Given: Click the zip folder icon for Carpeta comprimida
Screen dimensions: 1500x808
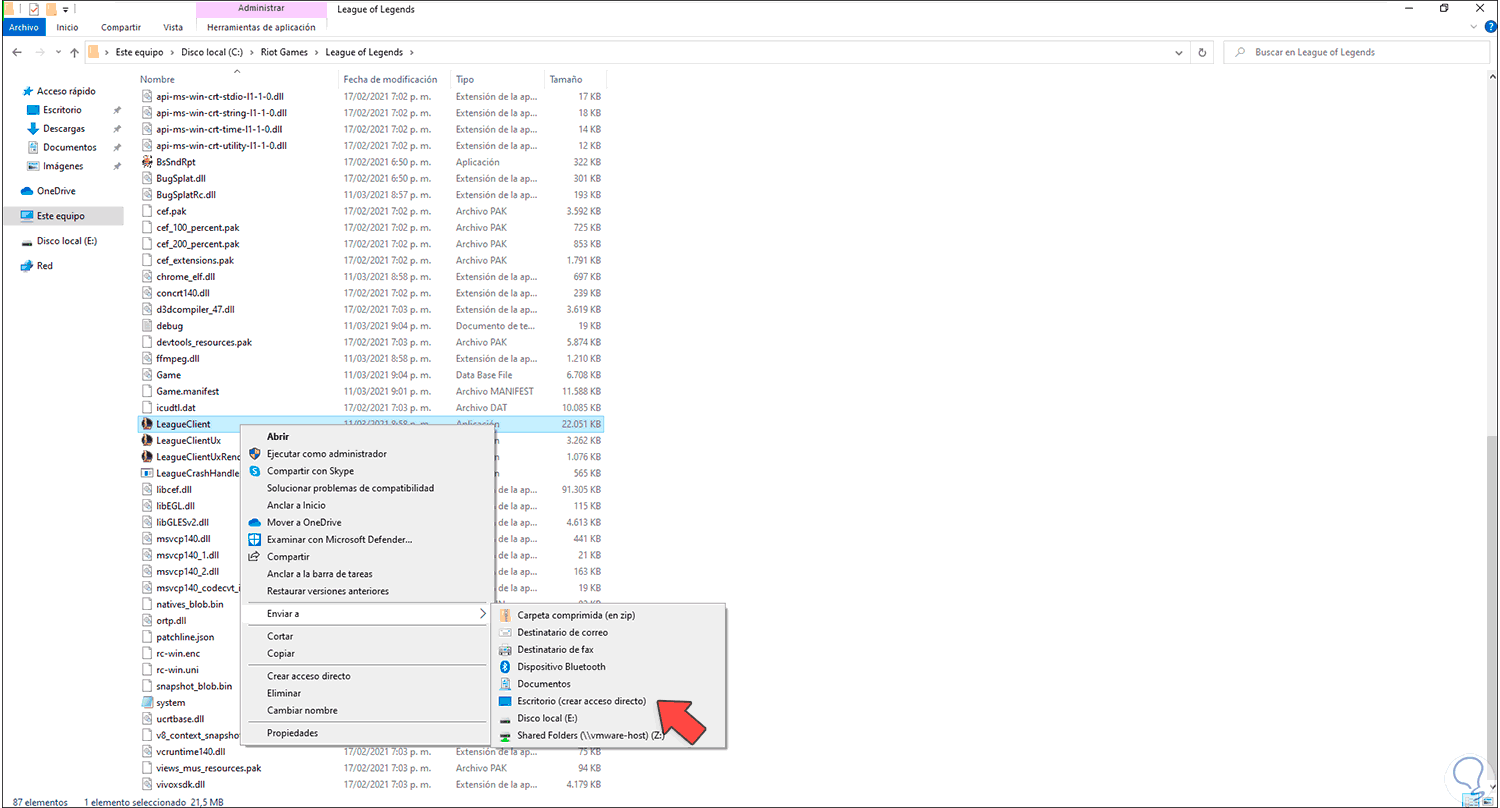Looking at the screenshot, I should point(505,615).
